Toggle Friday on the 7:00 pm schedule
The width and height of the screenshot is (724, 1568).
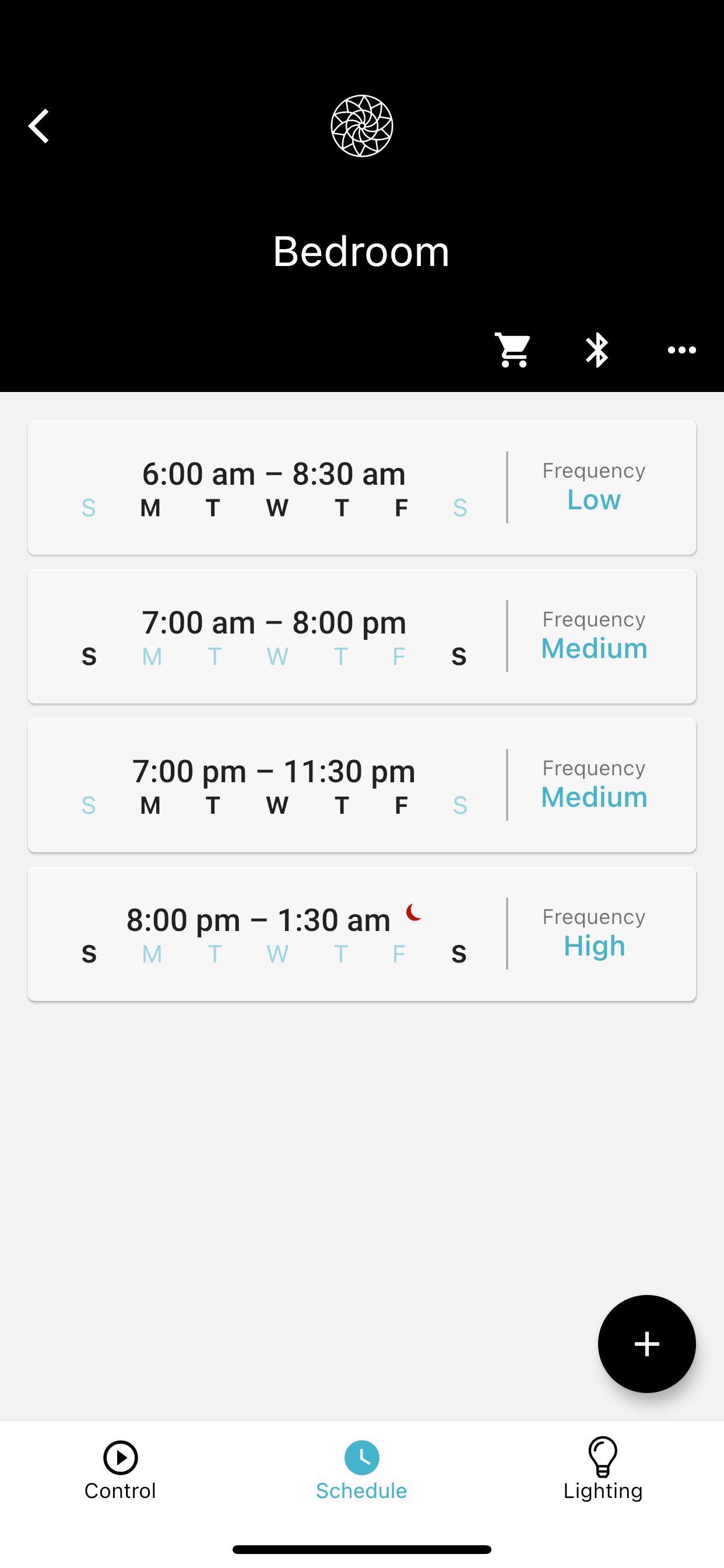(400, 806)
